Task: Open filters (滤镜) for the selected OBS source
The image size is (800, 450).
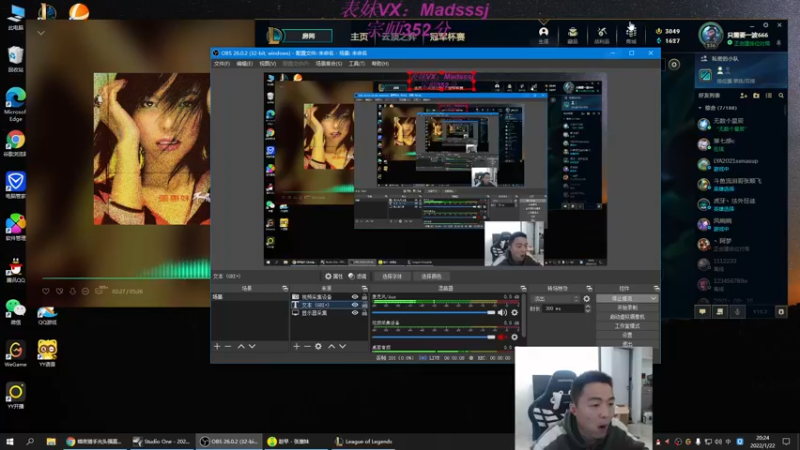Action: click(358, 276)
